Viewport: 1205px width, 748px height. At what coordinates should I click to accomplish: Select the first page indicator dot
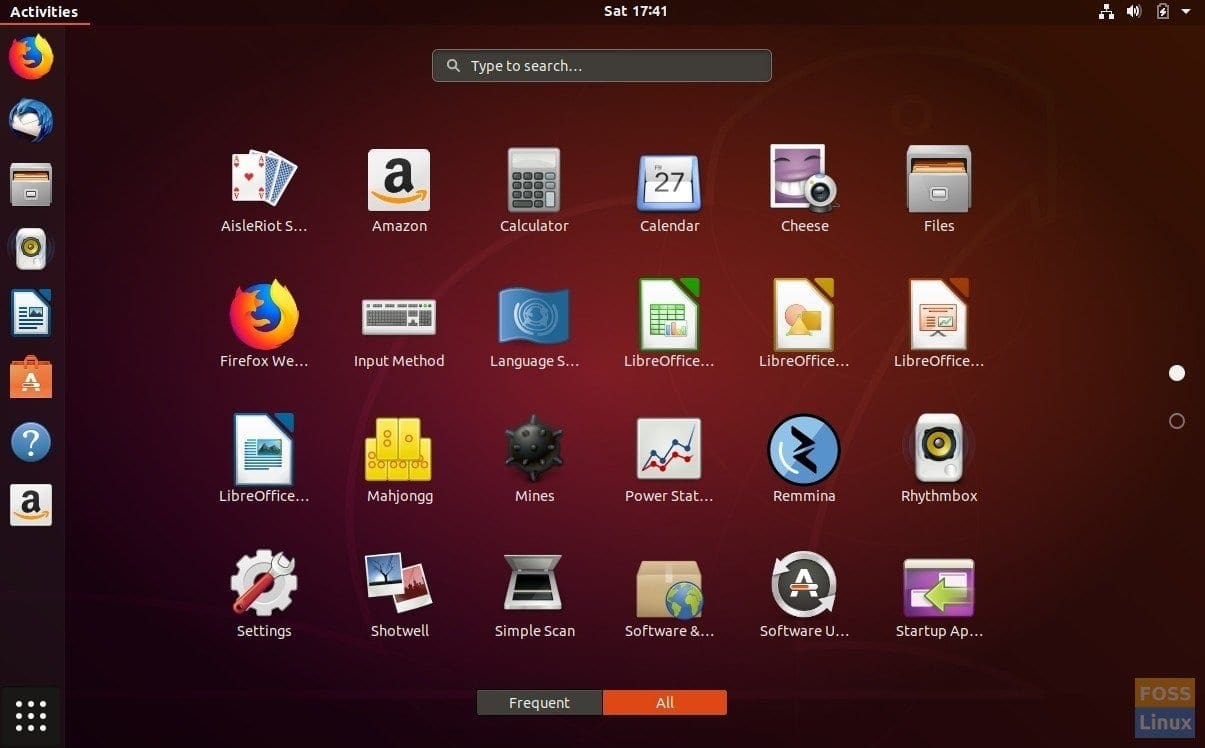(x=1177, y=373)
